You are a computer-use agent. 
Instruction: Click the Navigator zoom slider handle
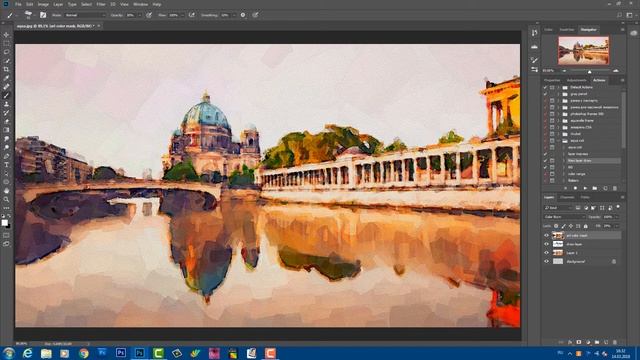click(x=589, y=71)
